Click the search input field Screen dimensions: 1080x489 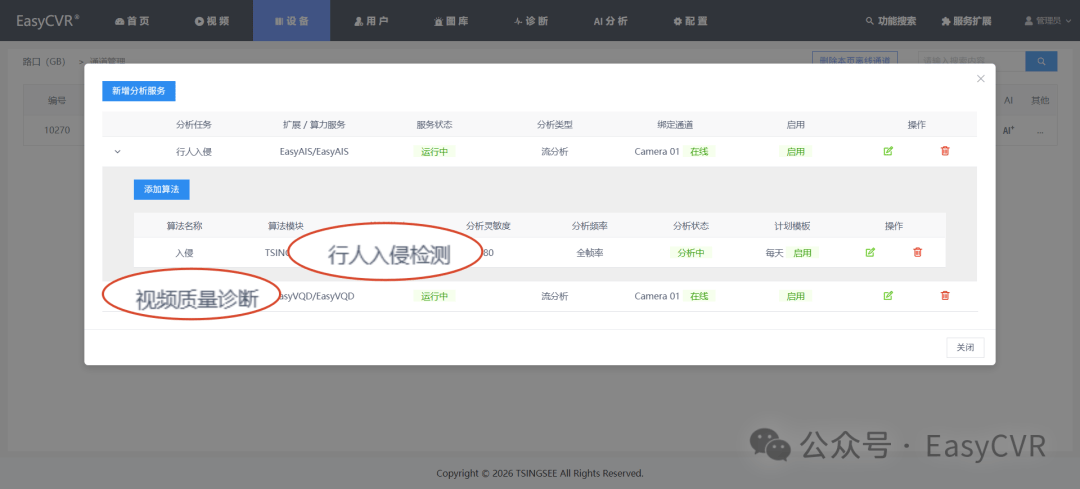tap(972, 61)
